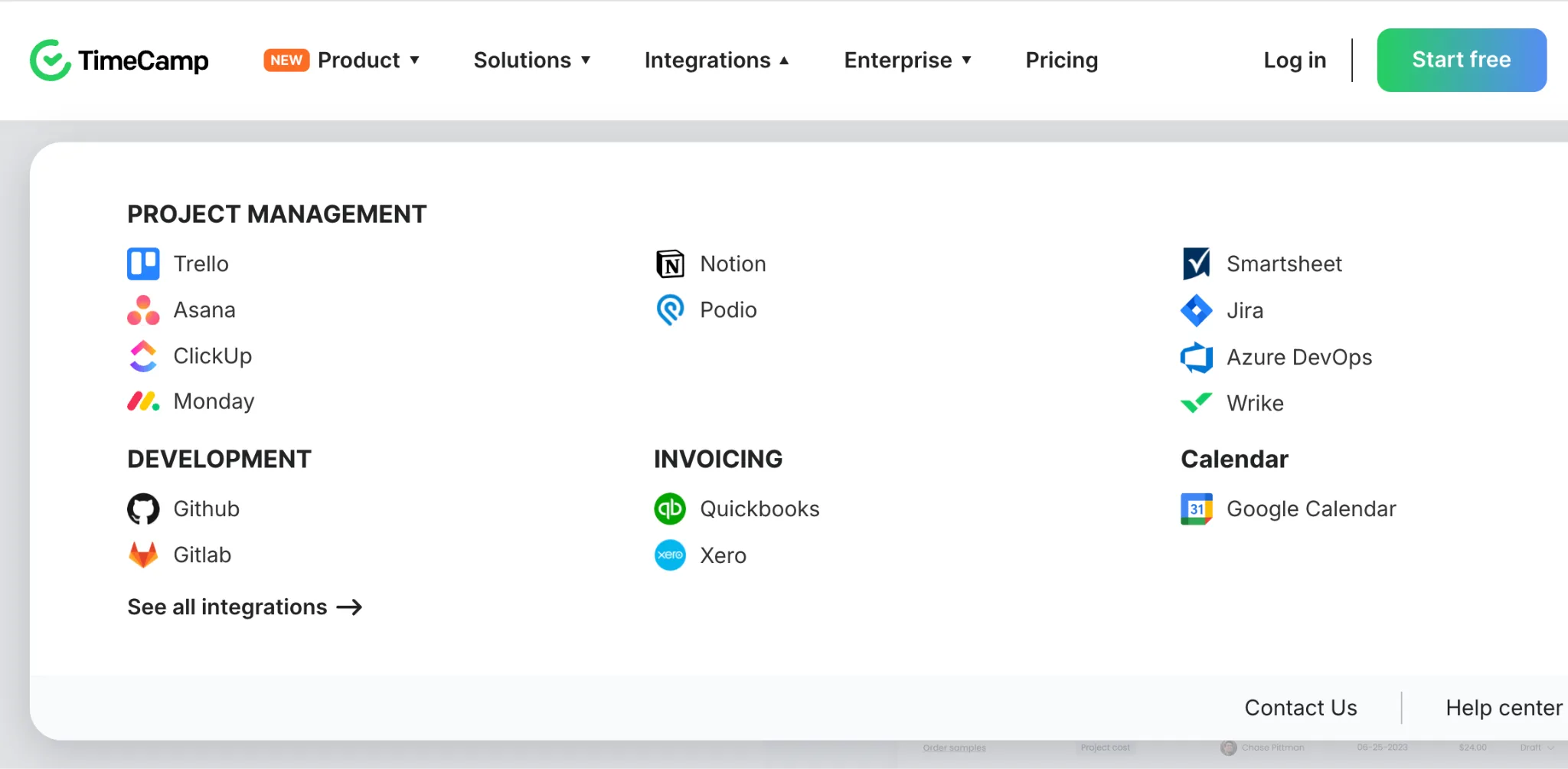The width and height of the screenshot is (1568, 769).
Task: Select the Quickbooks integration
Action: pos(759,509)
